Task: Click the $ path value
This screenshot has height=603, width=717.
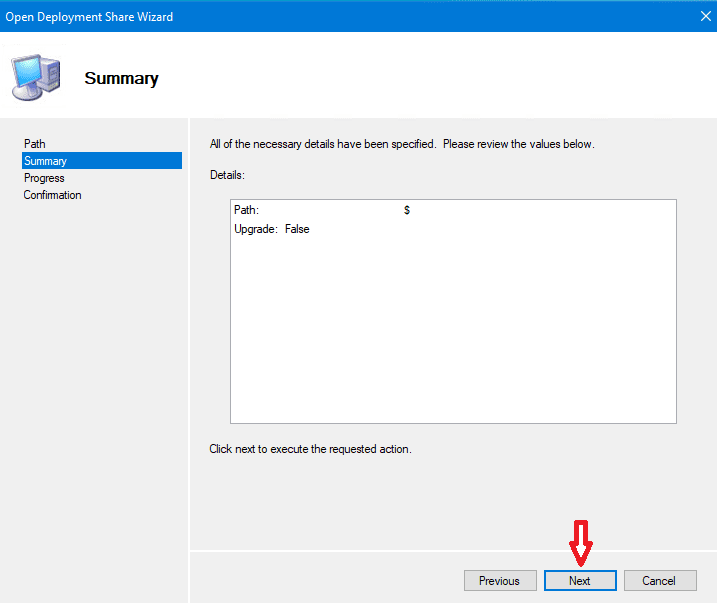Action: click(x=407, y=210)
